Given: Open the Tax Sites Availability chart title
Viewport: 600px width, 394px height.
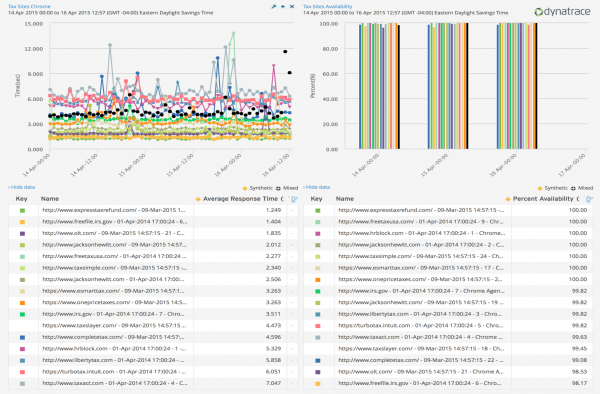Looking at the screenshot, I should click(x=328, y=7).
